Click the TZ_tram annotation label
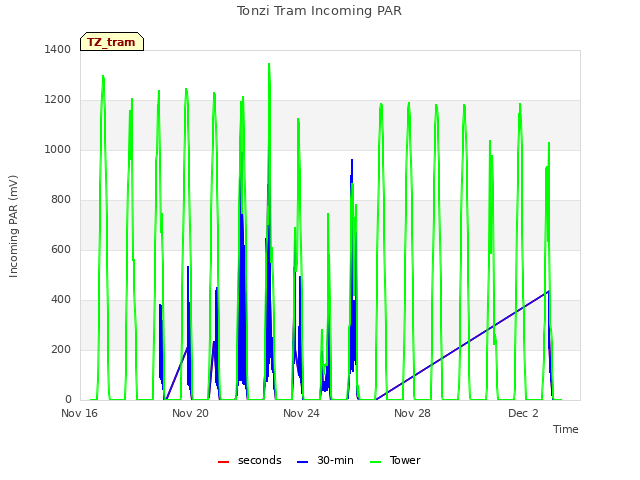Viewport: 640px width, 480px height. 112,42
